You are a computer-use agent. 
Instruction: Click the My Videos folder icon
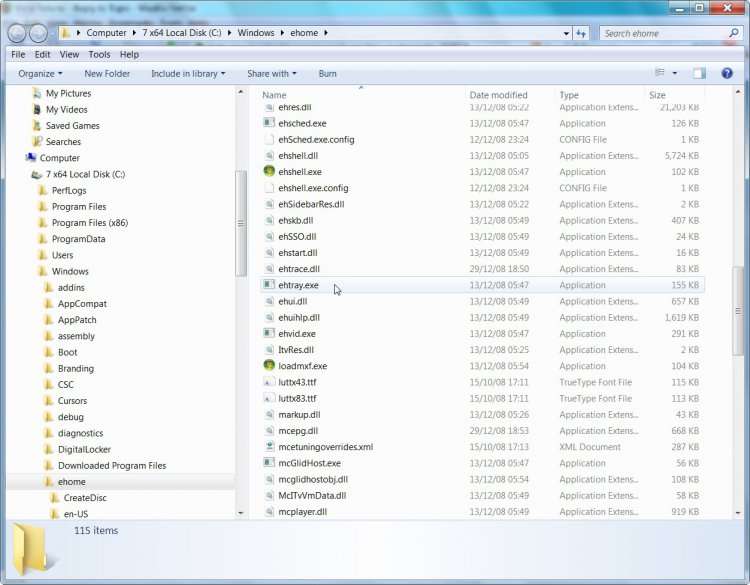(x=37, y=109)
